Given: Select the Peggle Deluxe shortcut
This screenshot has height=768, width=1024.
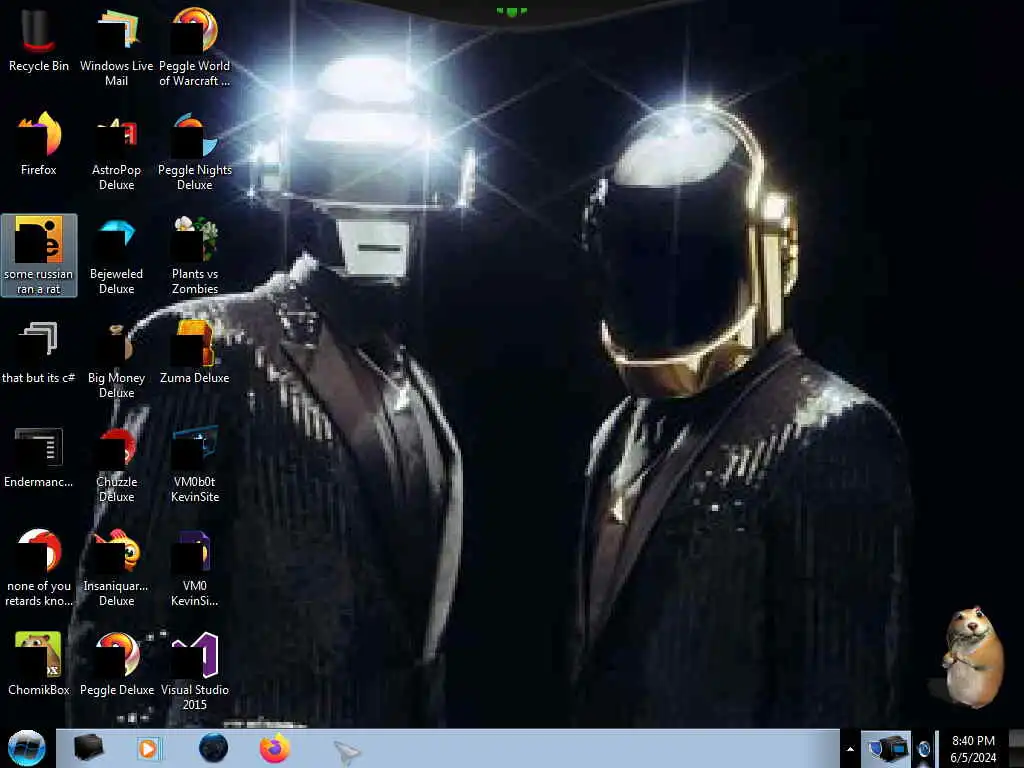Looking at the screenshot, I should tap(116, 665).
